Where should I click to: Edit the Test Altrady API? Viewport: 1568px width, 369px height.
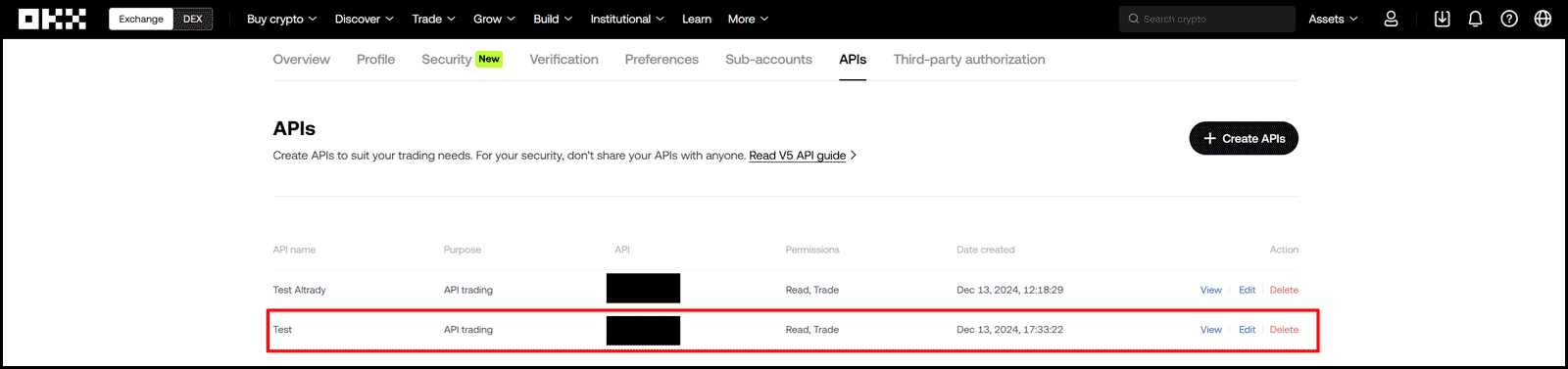click(x=1247, y=290)
